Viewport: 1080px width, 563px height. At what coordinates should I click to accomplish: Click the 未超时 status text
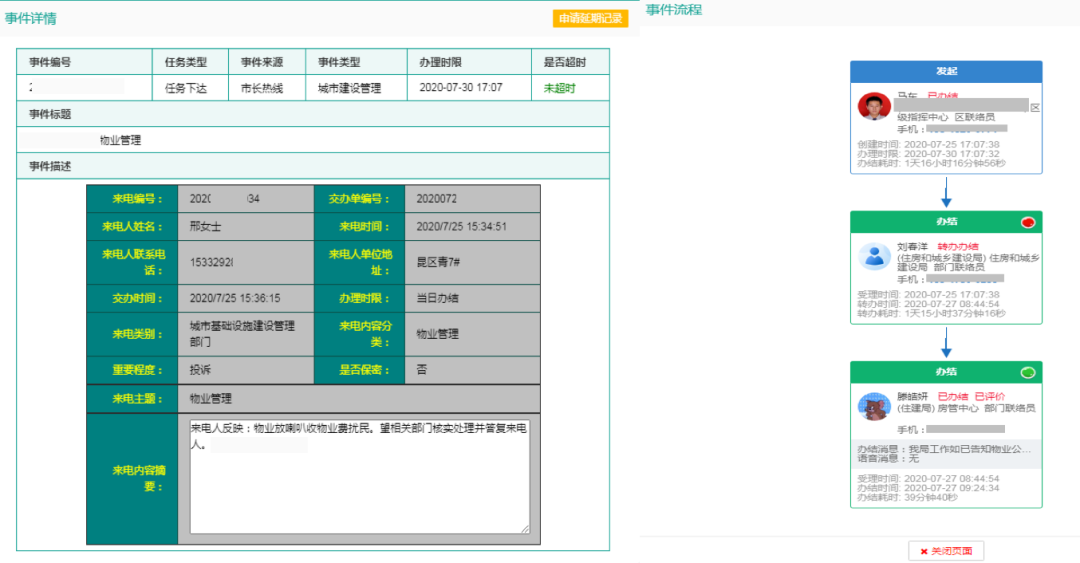pyautogui.click(x=559, y=88)
